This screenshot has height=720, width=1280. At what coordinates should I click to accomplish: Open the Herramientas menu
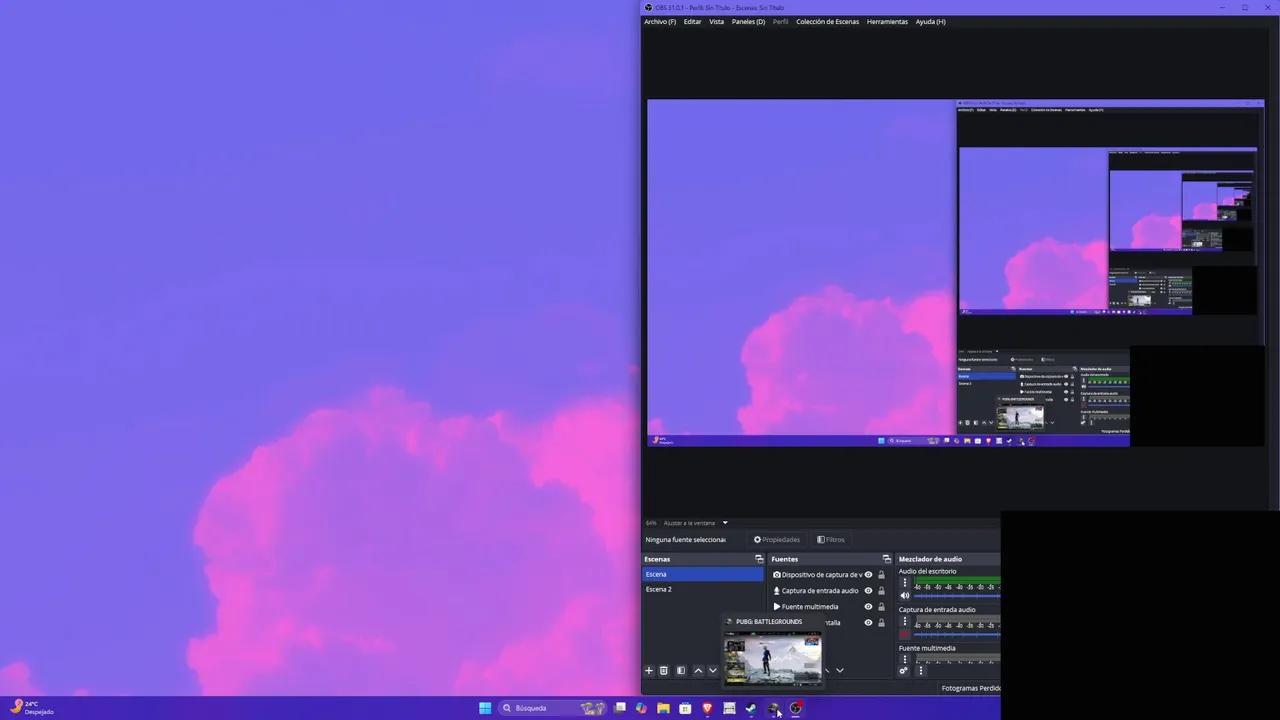coord(887,21)
